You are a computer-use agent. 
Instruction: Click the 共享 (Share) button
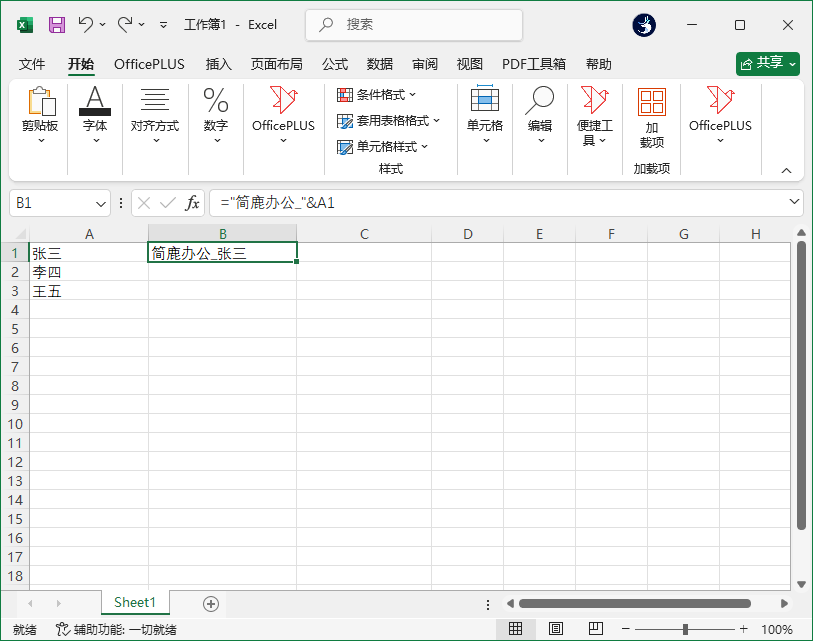point(767,62)
